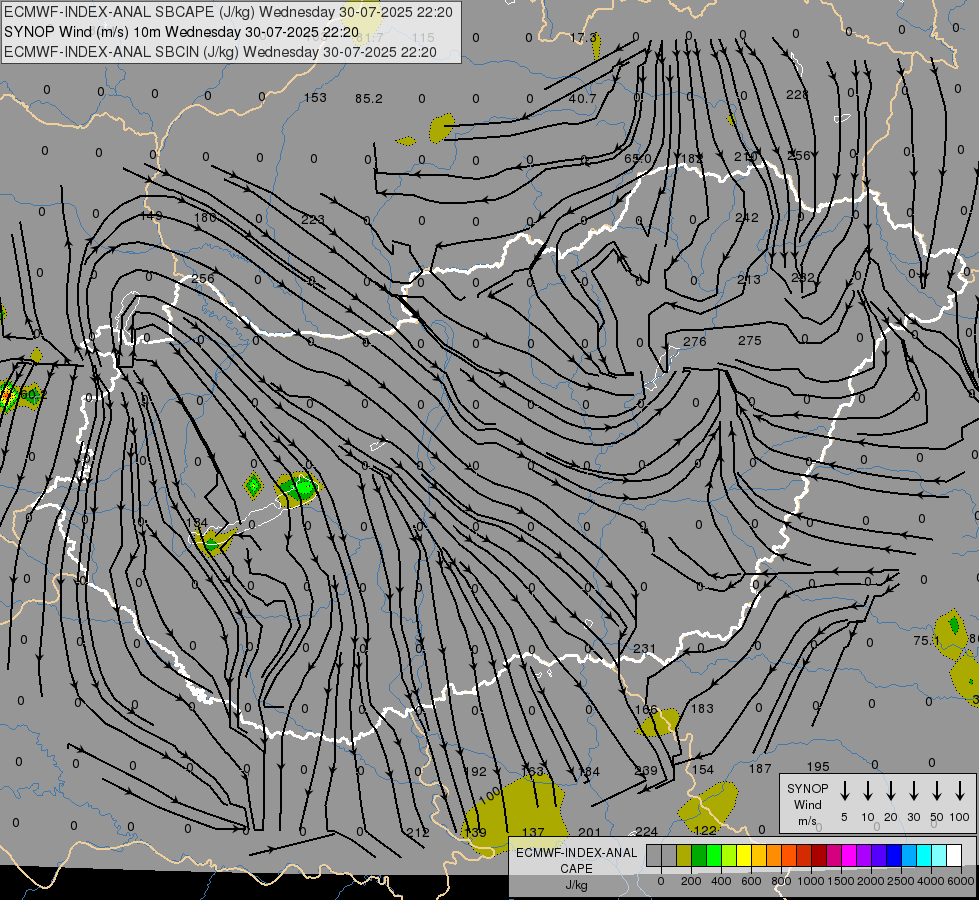Viewport: 979px width, 900px height.
Task: Select the pure blue CAPE legend swatch
Action: [x=893, y=856]
